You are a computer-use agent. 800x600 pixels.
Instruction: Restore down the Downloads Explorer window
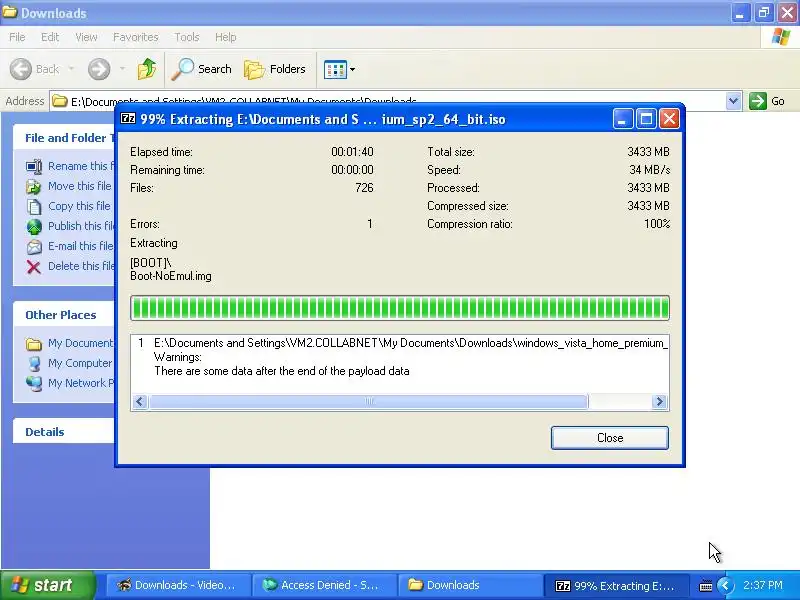tap(763, 13)
